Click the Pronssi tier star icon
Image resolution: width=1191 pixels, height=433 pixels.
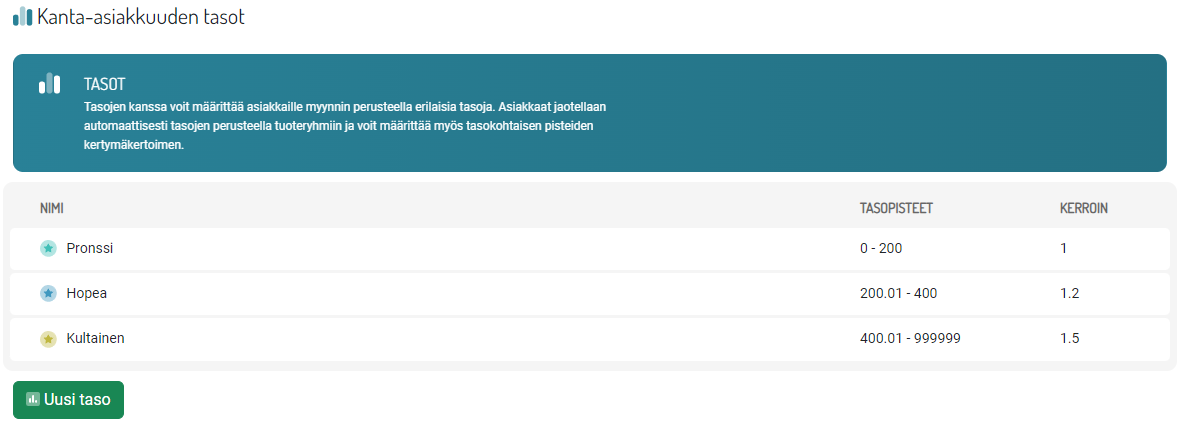coord(48,248)
